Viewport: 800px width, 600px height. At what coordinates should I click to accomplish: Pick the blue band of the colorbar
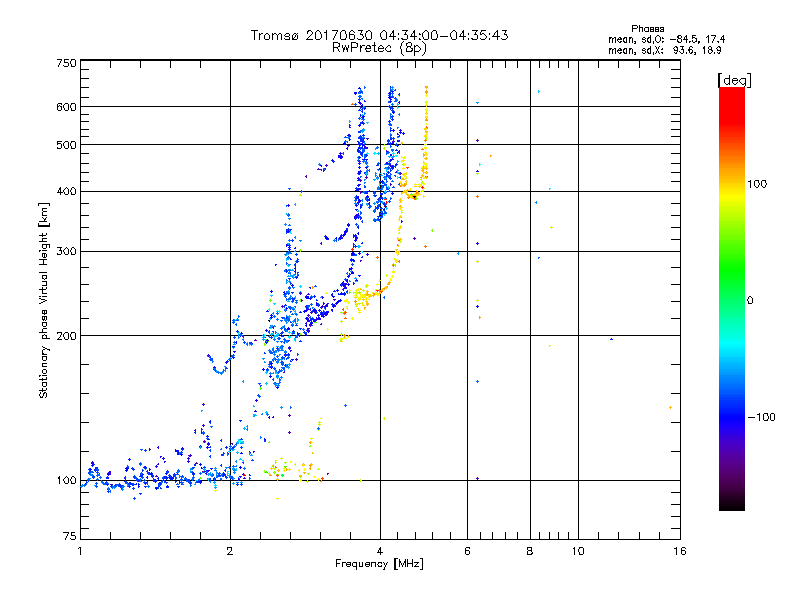click(731, 420)
